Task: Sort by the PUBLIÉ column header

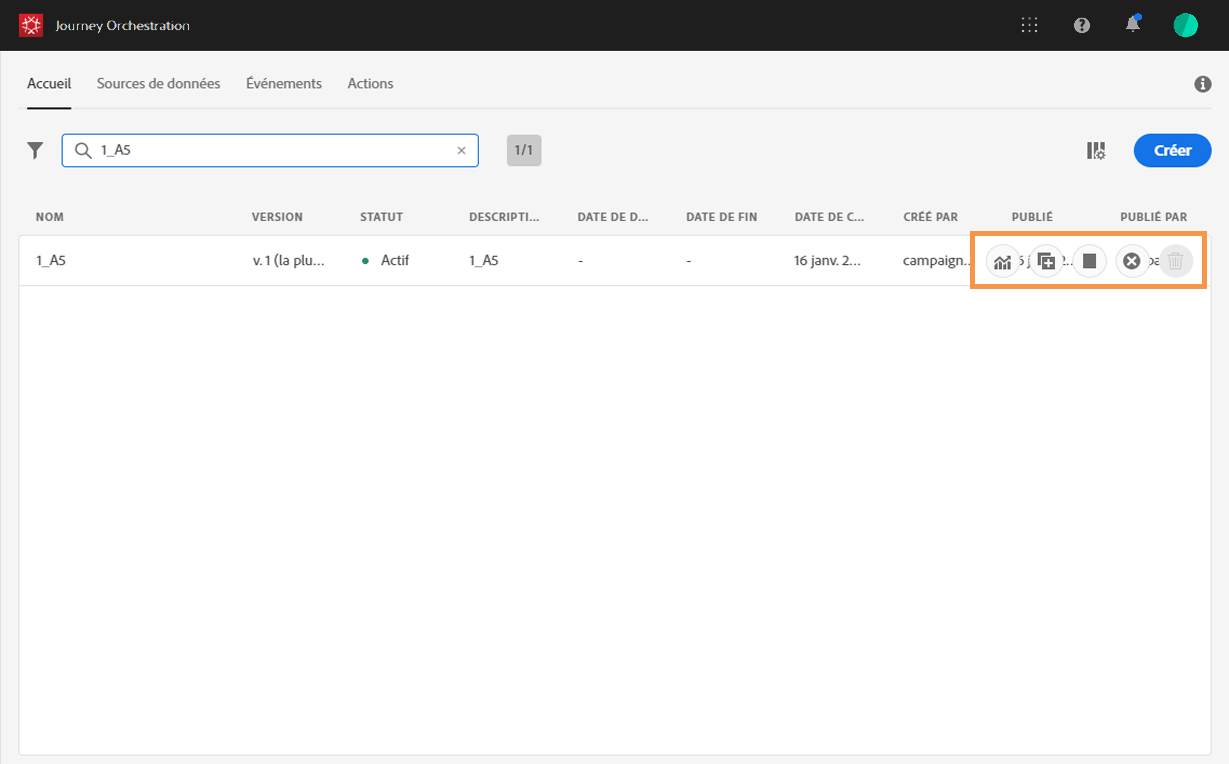Action: tap(1032, 217)
